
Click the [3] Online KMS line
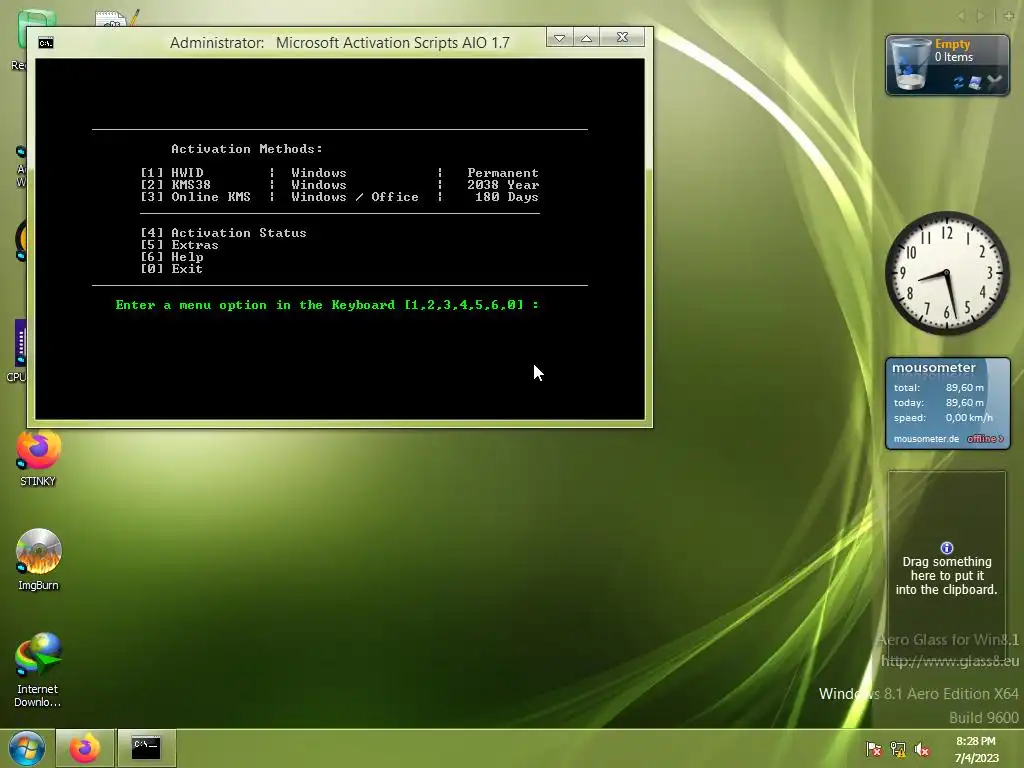point(340,197)
